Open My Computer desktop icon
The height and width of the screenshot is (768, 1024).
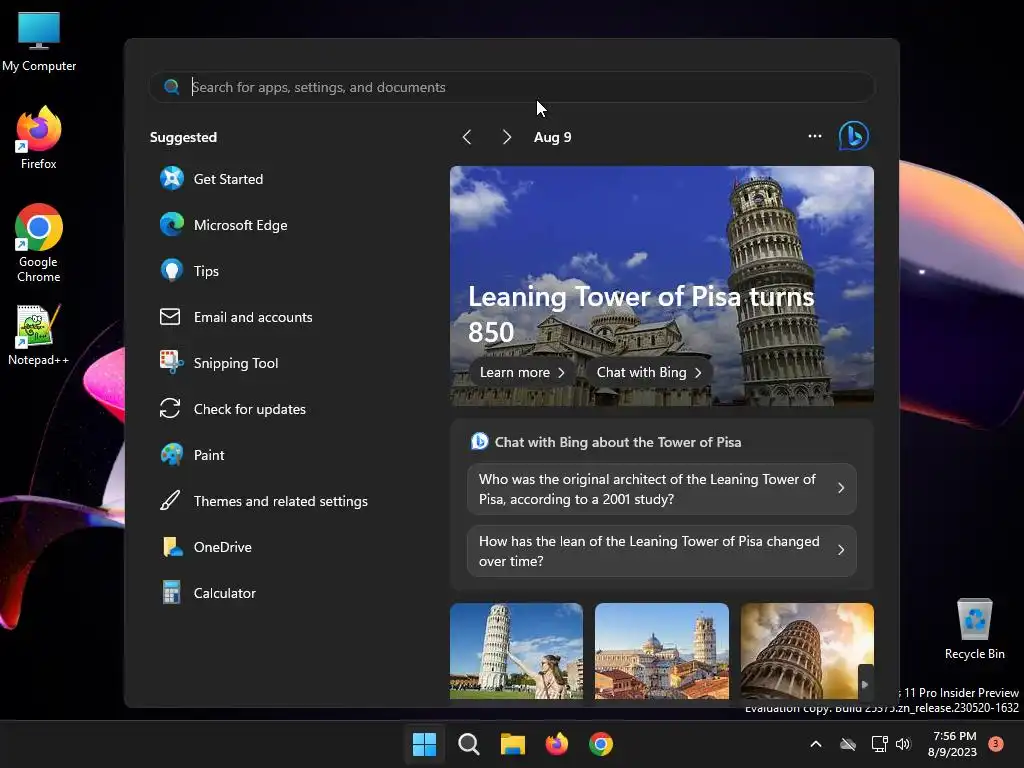(39, 42)
